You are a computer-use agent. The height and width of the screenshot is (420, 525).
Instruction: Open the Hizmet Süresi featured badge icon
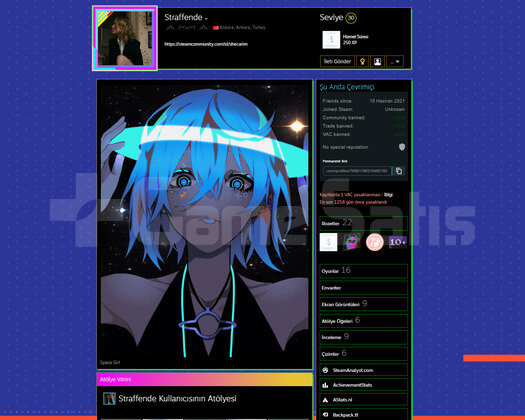(331, 40)
